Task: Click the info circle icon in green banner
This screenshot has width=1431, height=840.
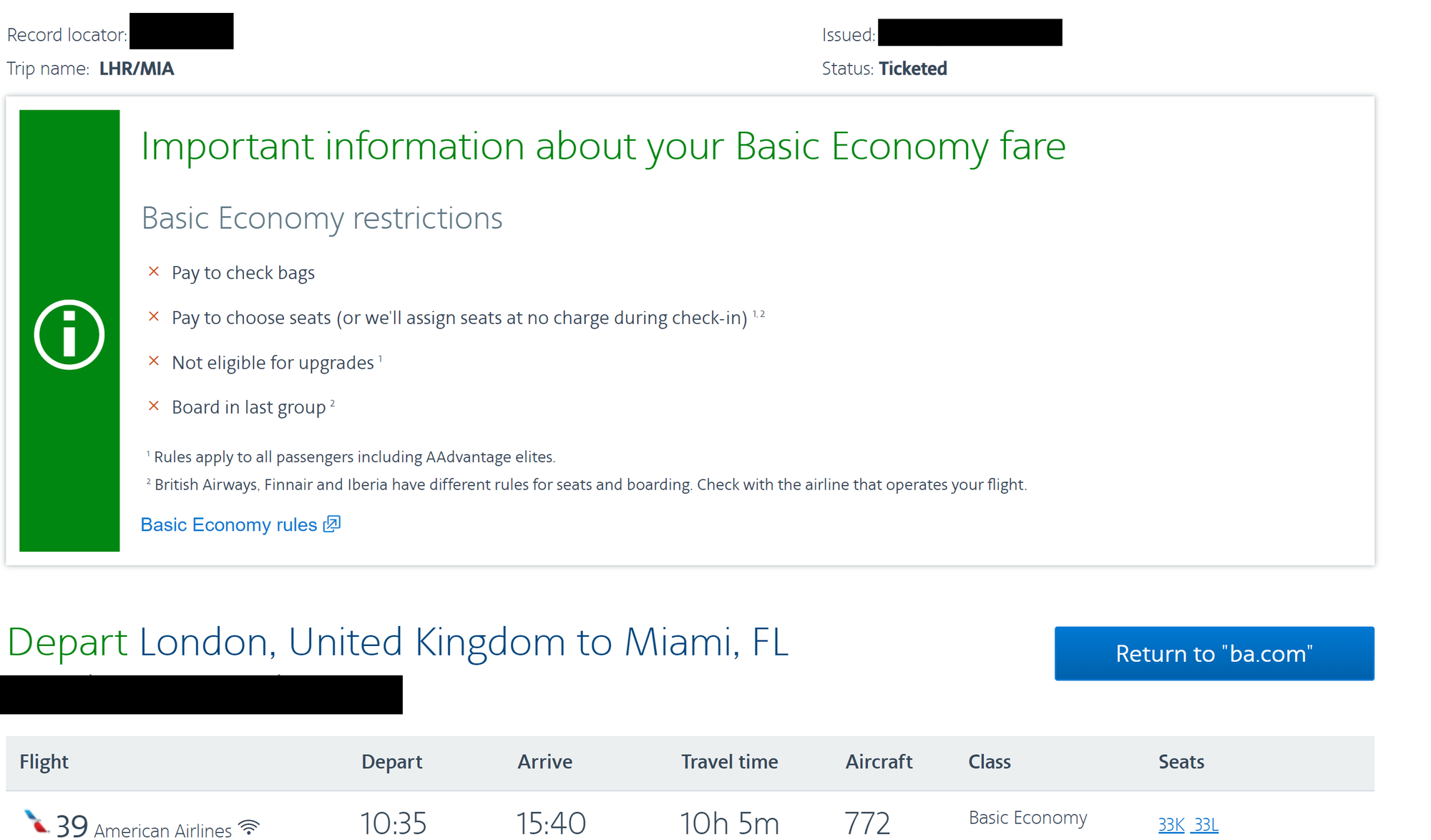Action: coord(69,334)
